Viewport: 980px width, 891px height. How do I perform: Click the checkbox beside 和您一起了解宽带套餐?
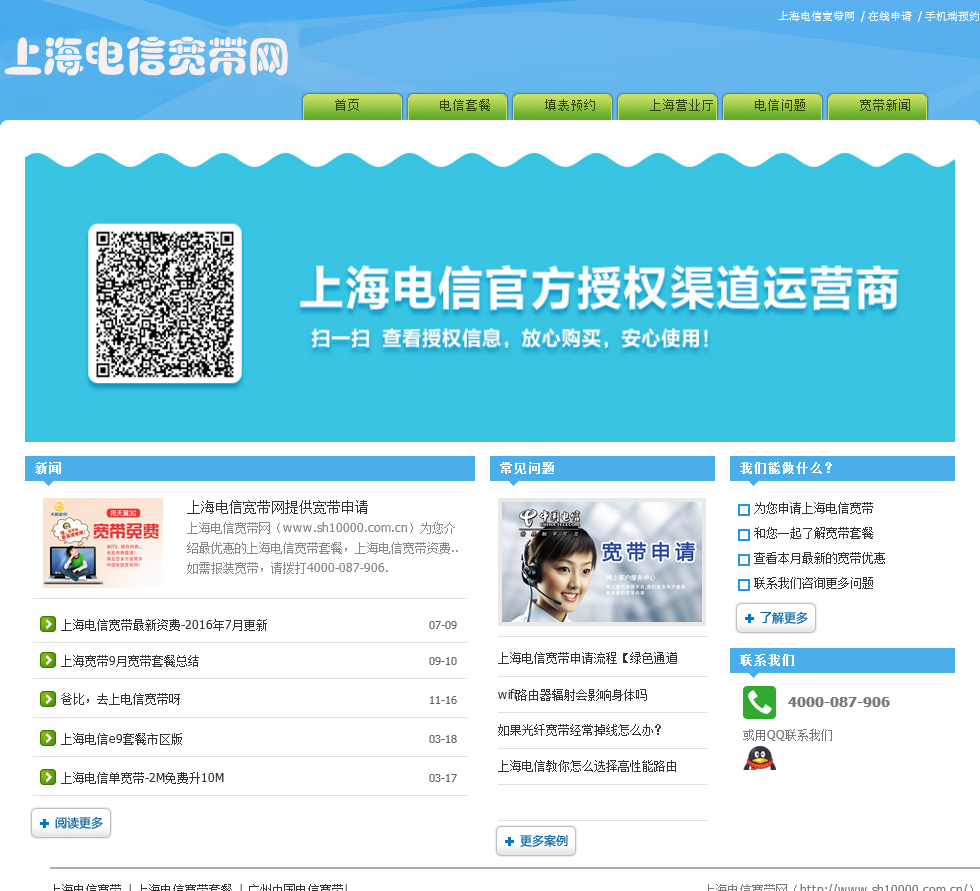(x=744, y=535)
